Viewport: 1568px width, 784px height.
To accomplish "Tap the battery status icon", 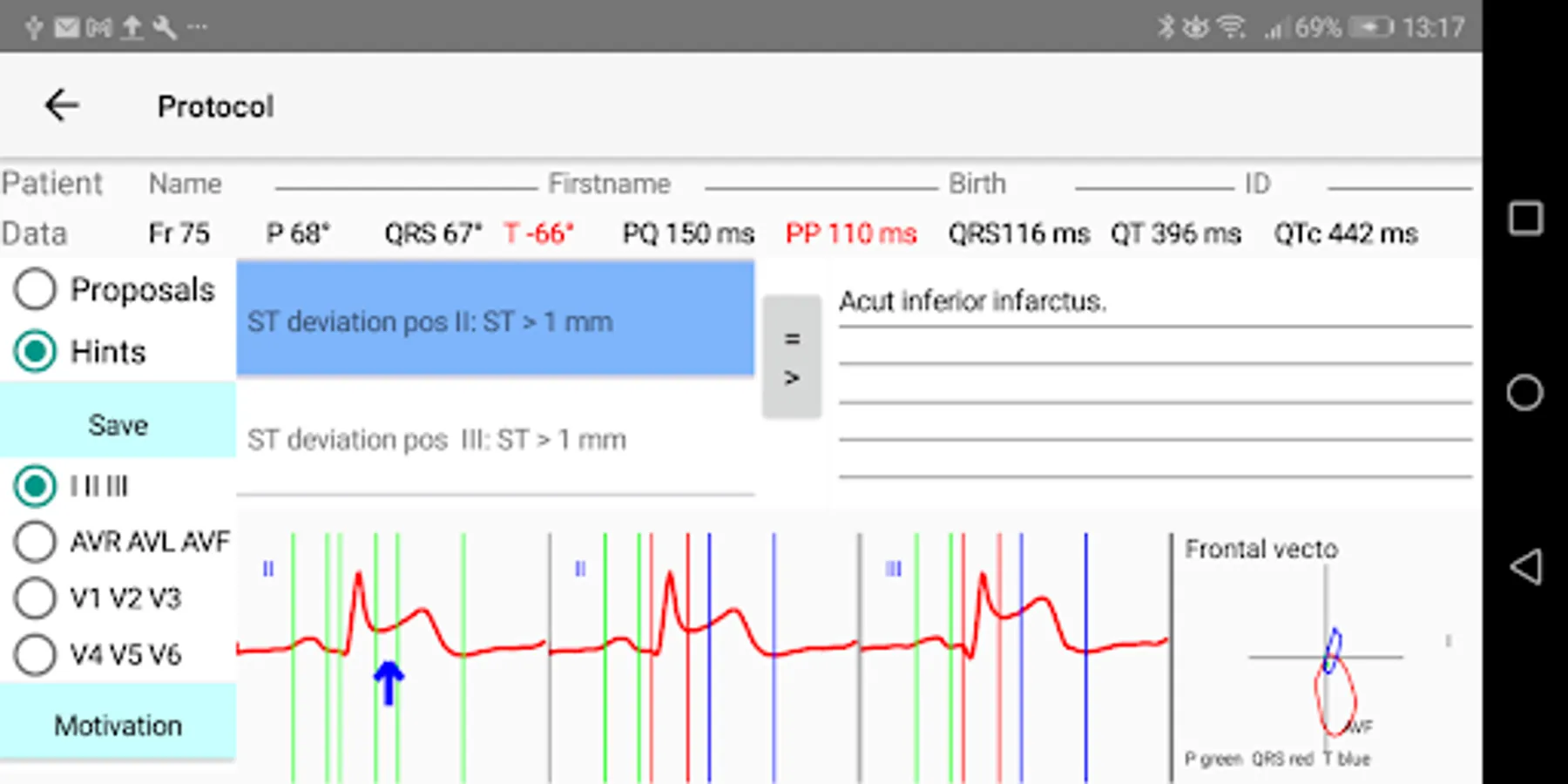I will 1371,27.
